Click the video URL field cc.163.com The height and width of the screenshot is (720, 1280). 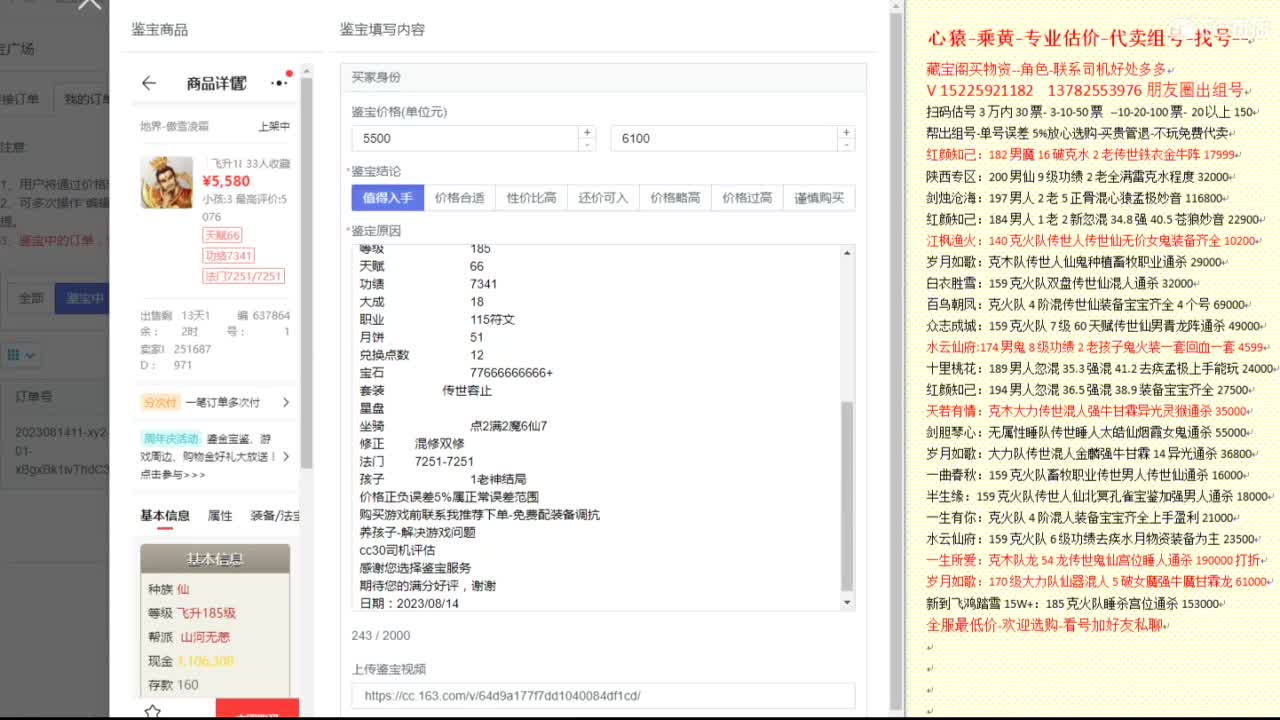click(x=603, y=696)
